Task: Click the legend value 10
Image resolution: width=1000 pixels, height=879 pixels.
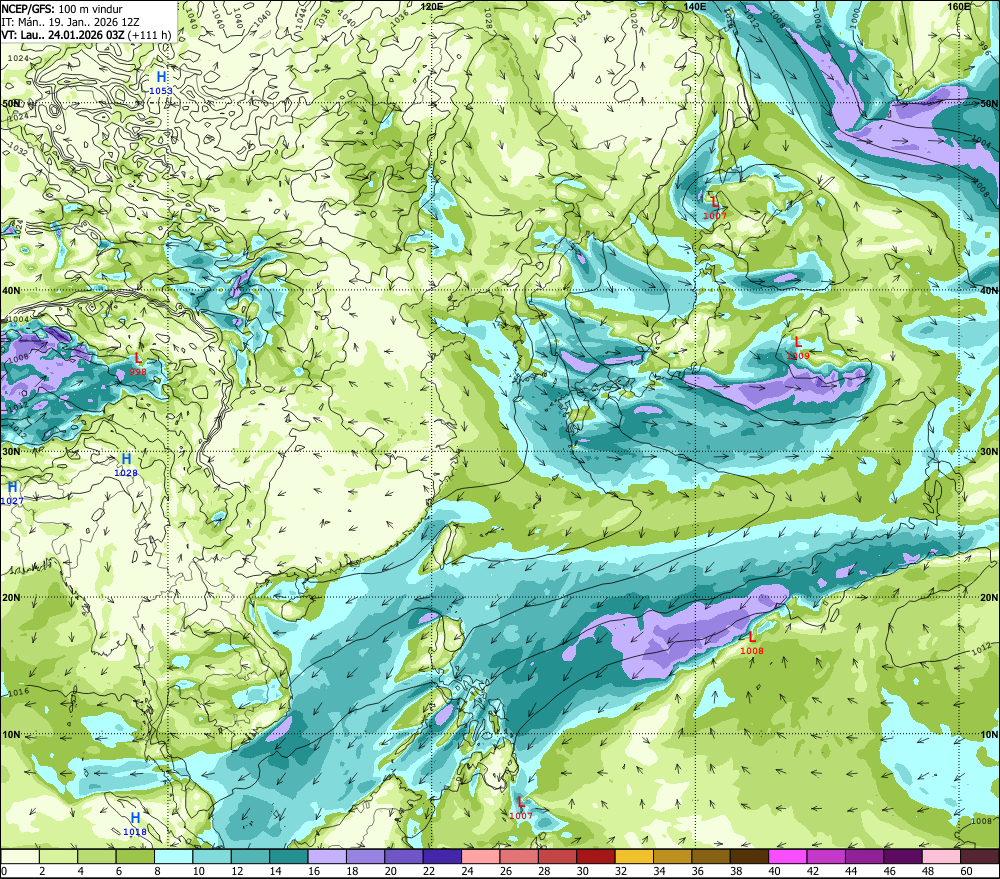Action: (199, 871)
